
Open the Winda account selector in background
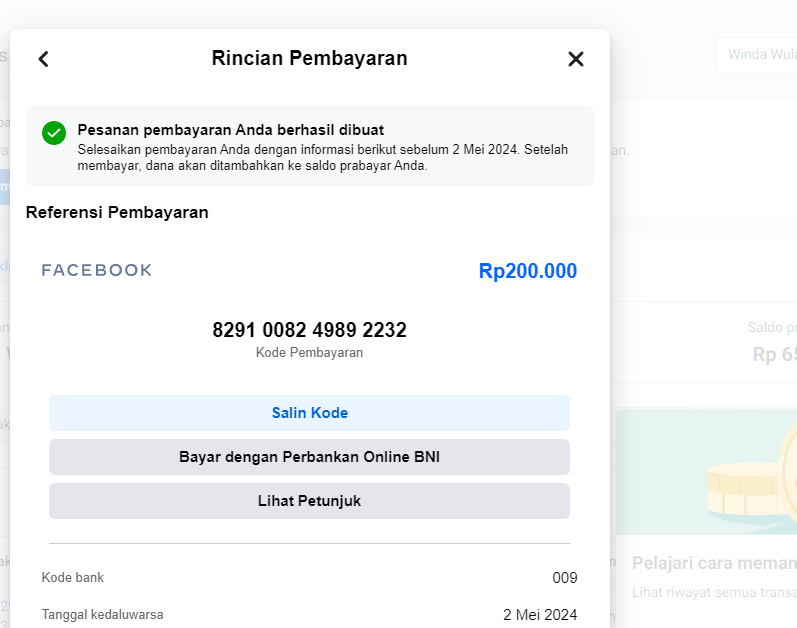[757, 55]
